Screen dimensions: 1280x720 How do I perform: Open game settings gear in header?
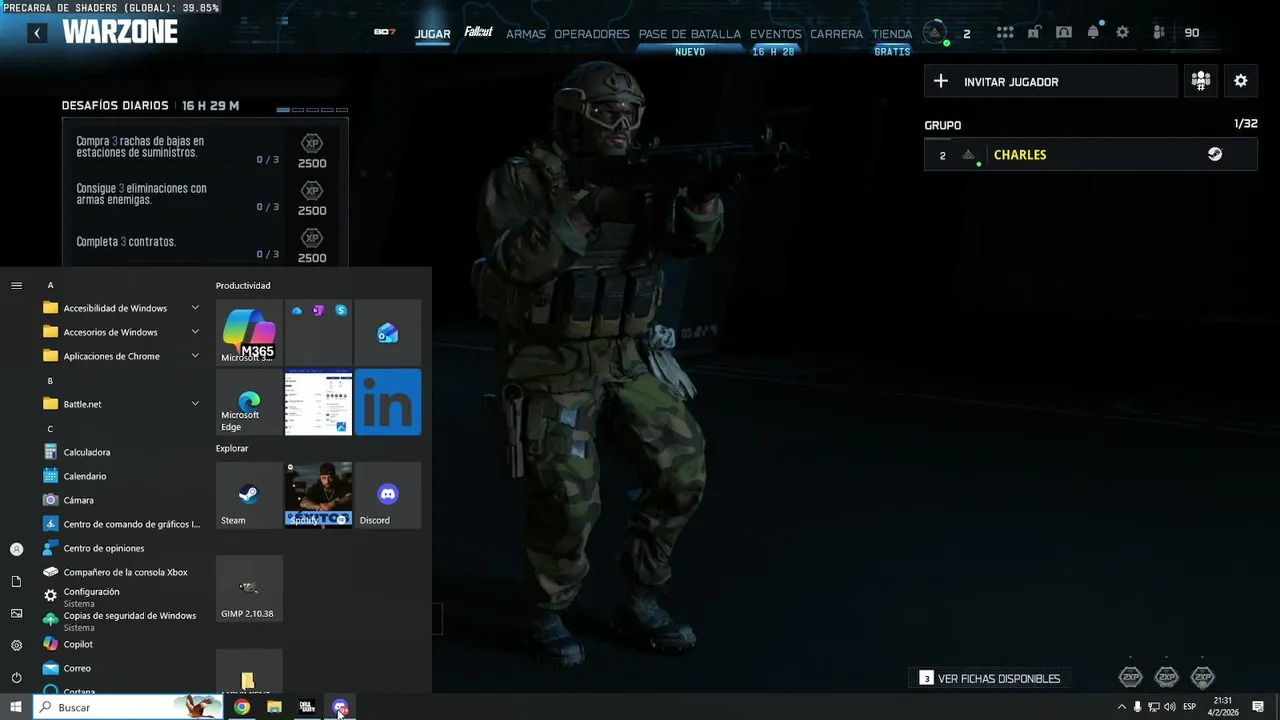click(x=1122, y=33)
